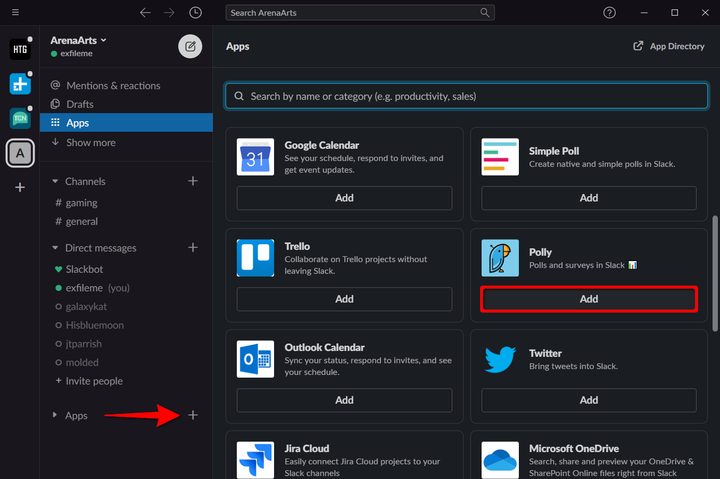This screenshot has width=720, height=479.
Task: Focus the Search ArenaArts field
Action: point(360,12)
